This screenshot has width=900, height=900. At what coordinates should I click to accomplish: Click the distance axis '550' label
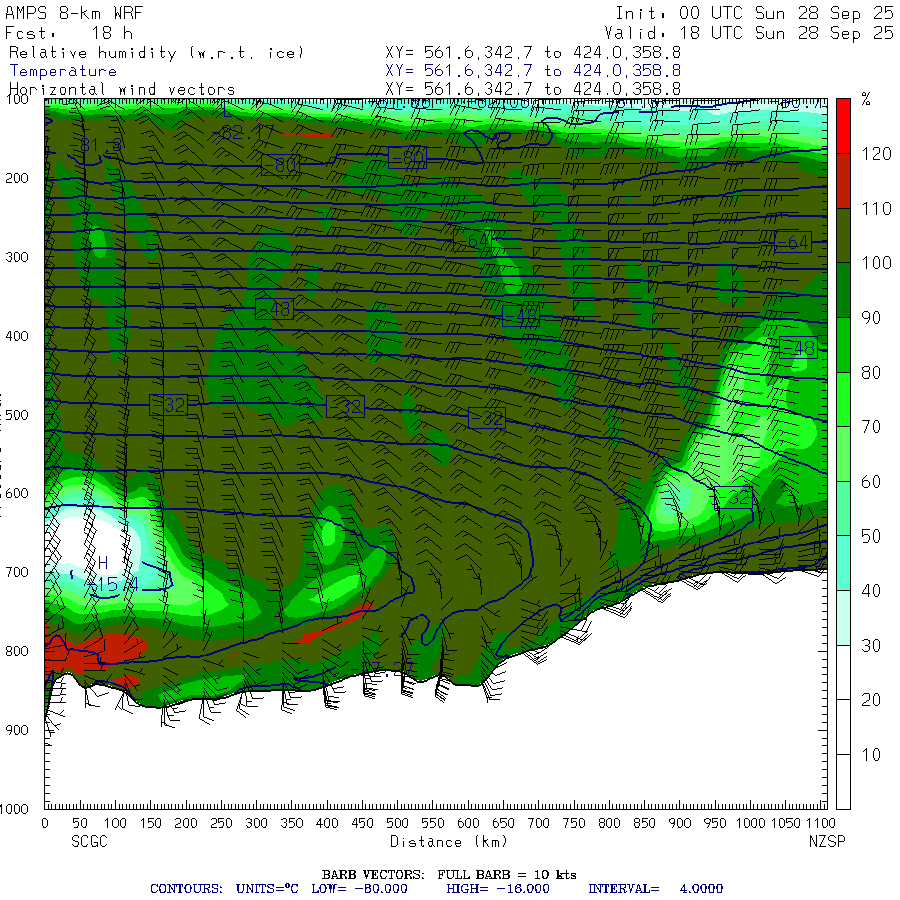click(x=433, y=823)
